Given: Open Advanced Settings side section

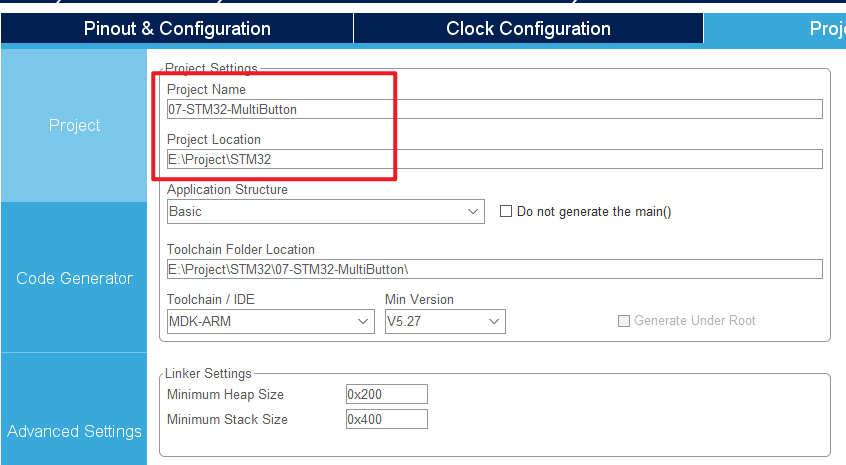Looking at the screenshot, I should (75, 431).
